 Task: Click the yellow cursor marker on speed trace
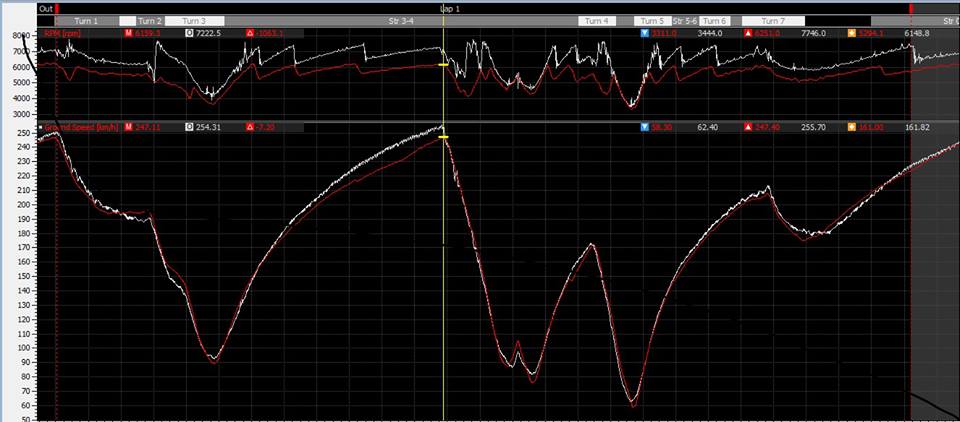(x=443, y=137)
